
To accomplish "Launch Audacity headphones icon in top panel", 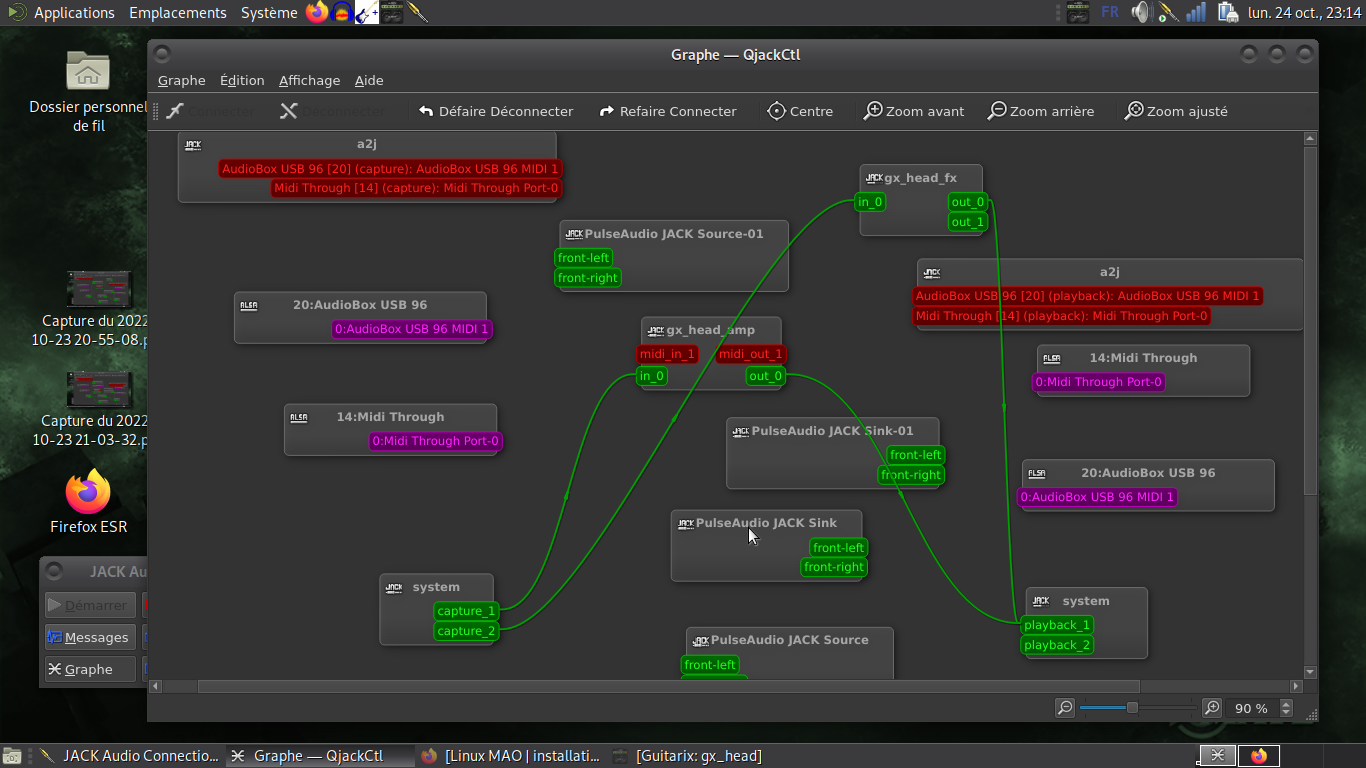I will tap(342, 13).
